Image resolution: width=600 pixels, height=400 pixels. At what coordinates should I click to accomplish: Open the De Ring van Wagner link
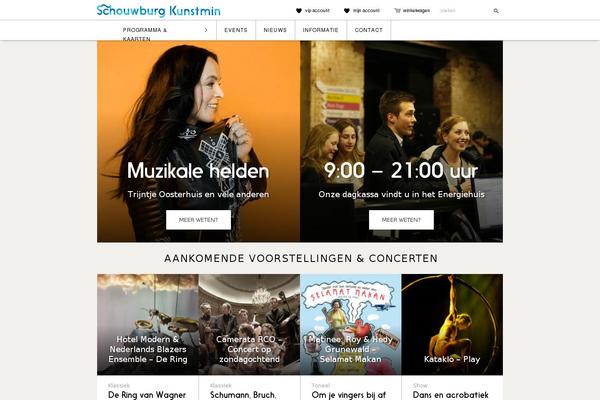[x=147, y=395]
